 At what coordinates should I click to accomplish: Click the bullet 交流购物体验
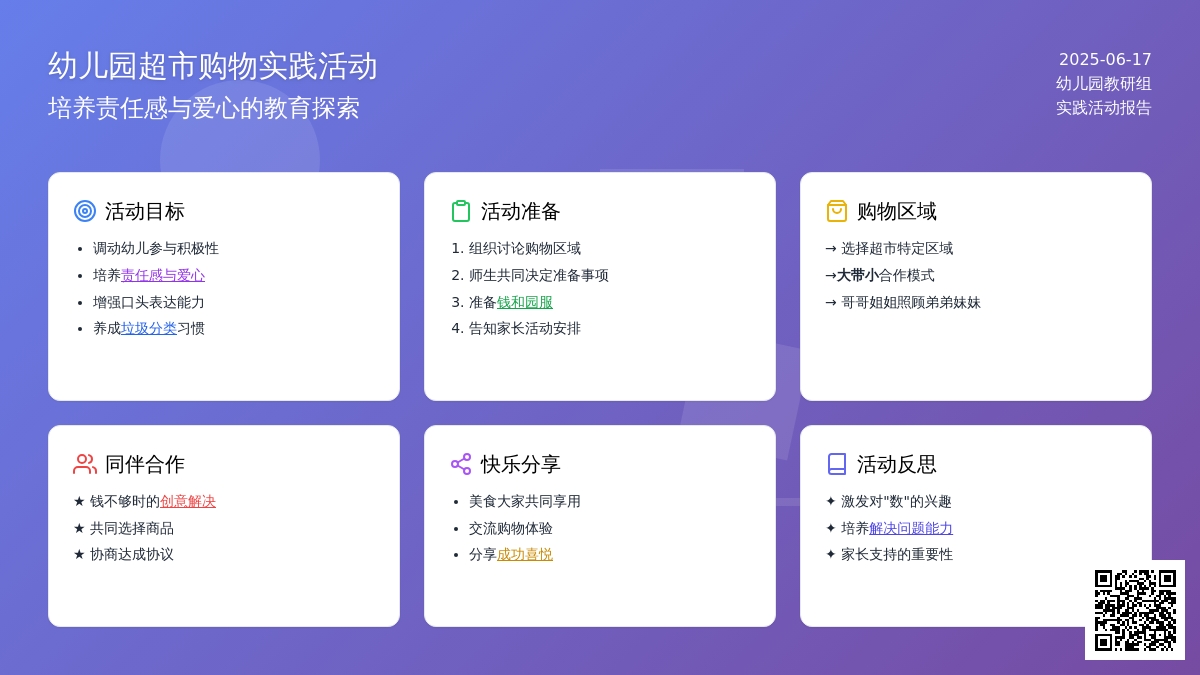(x=511, y=528)
